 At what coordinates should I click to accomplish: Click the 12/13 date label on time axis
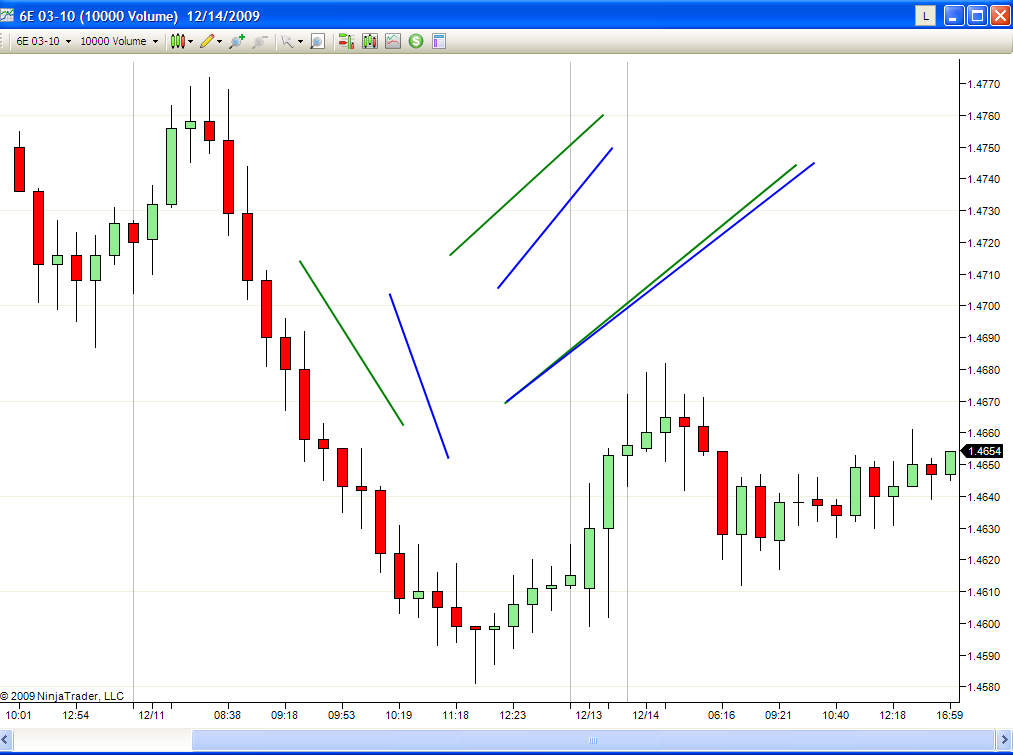[x=589, y=715]
